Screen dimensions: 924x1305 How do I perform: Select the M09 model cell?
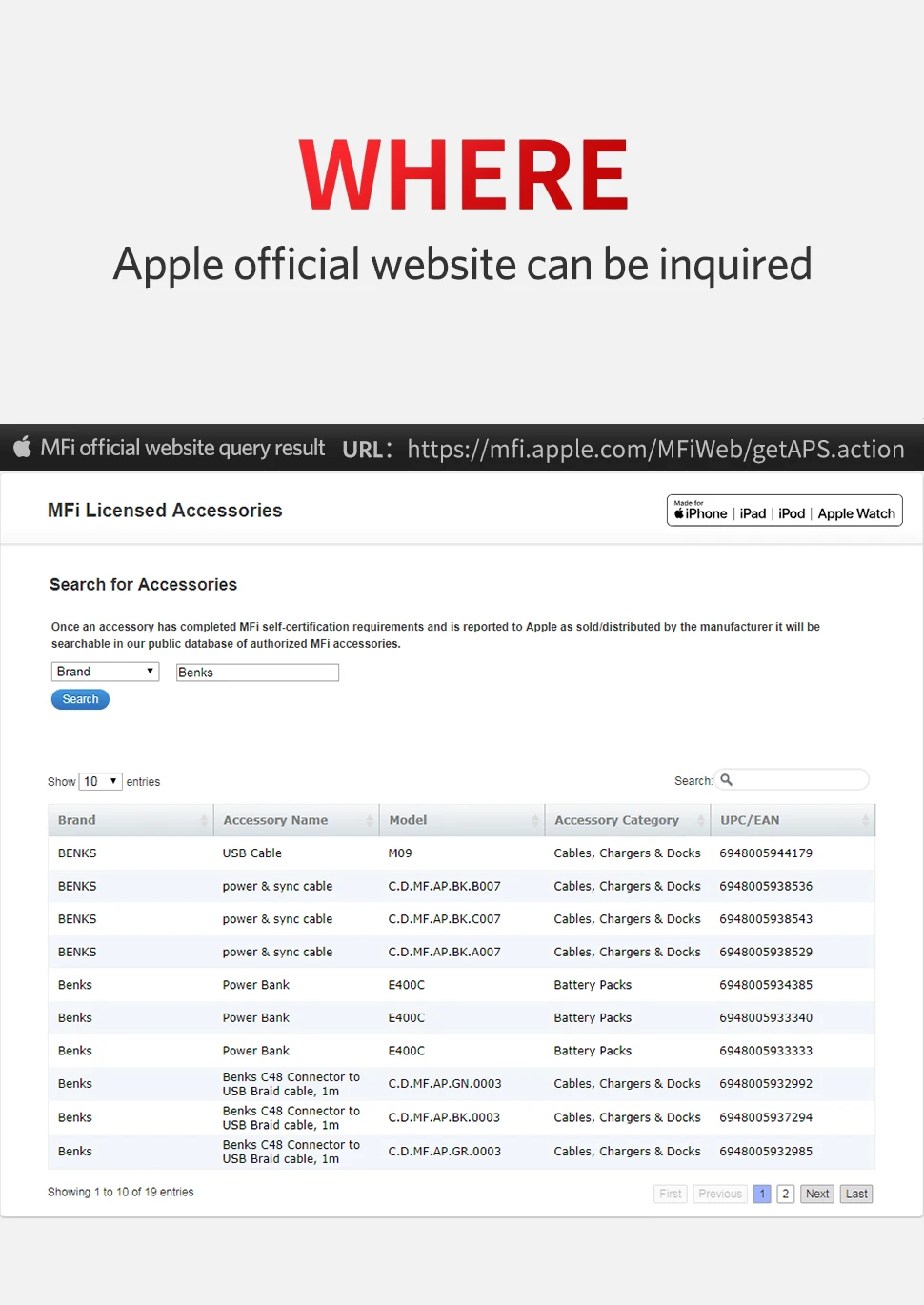click(400, 853)
